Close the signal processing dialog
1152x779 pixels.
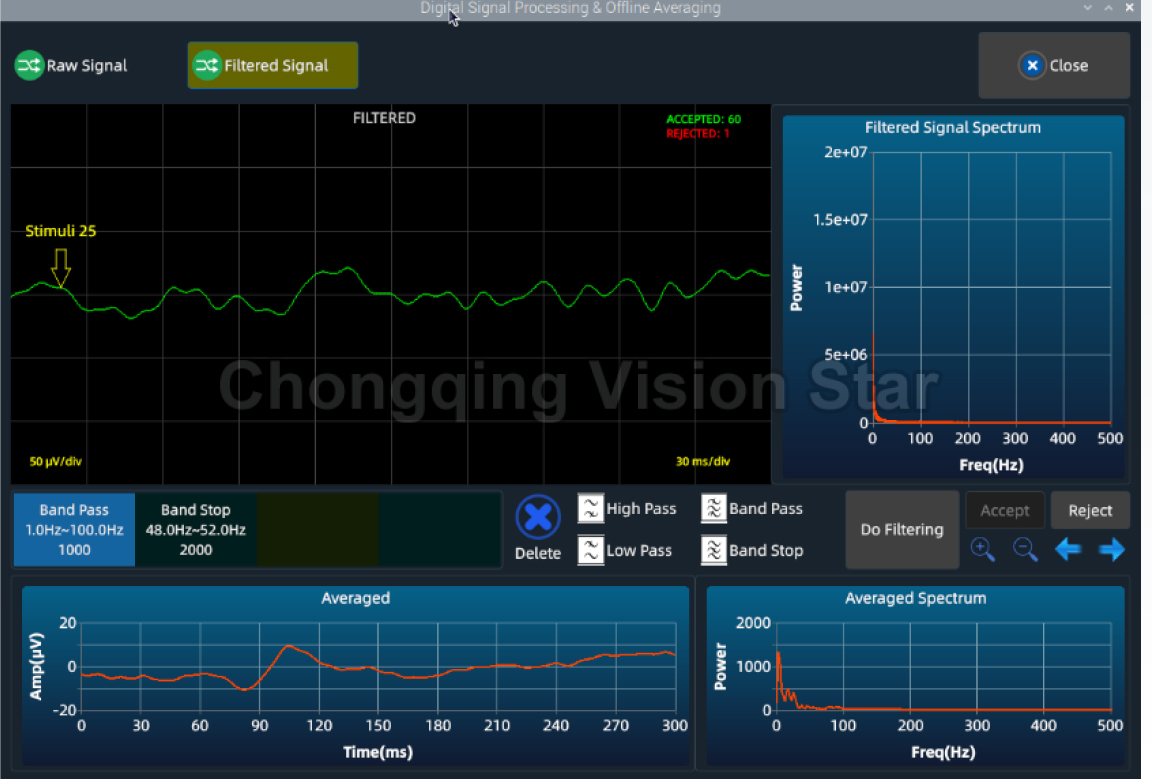pyautogui.click(x=1054, y=66)
